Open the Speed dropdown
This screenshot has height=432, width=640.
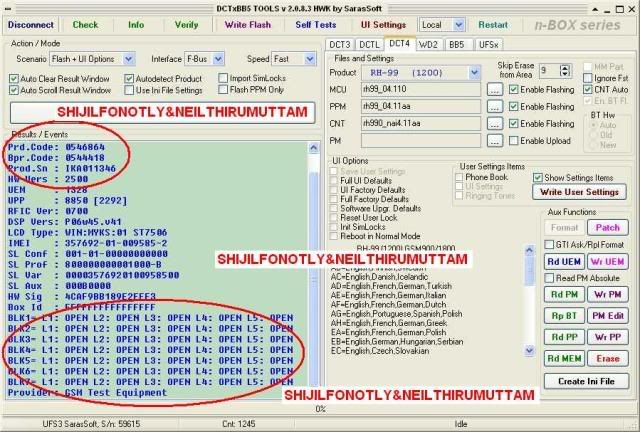click(310, 59)
